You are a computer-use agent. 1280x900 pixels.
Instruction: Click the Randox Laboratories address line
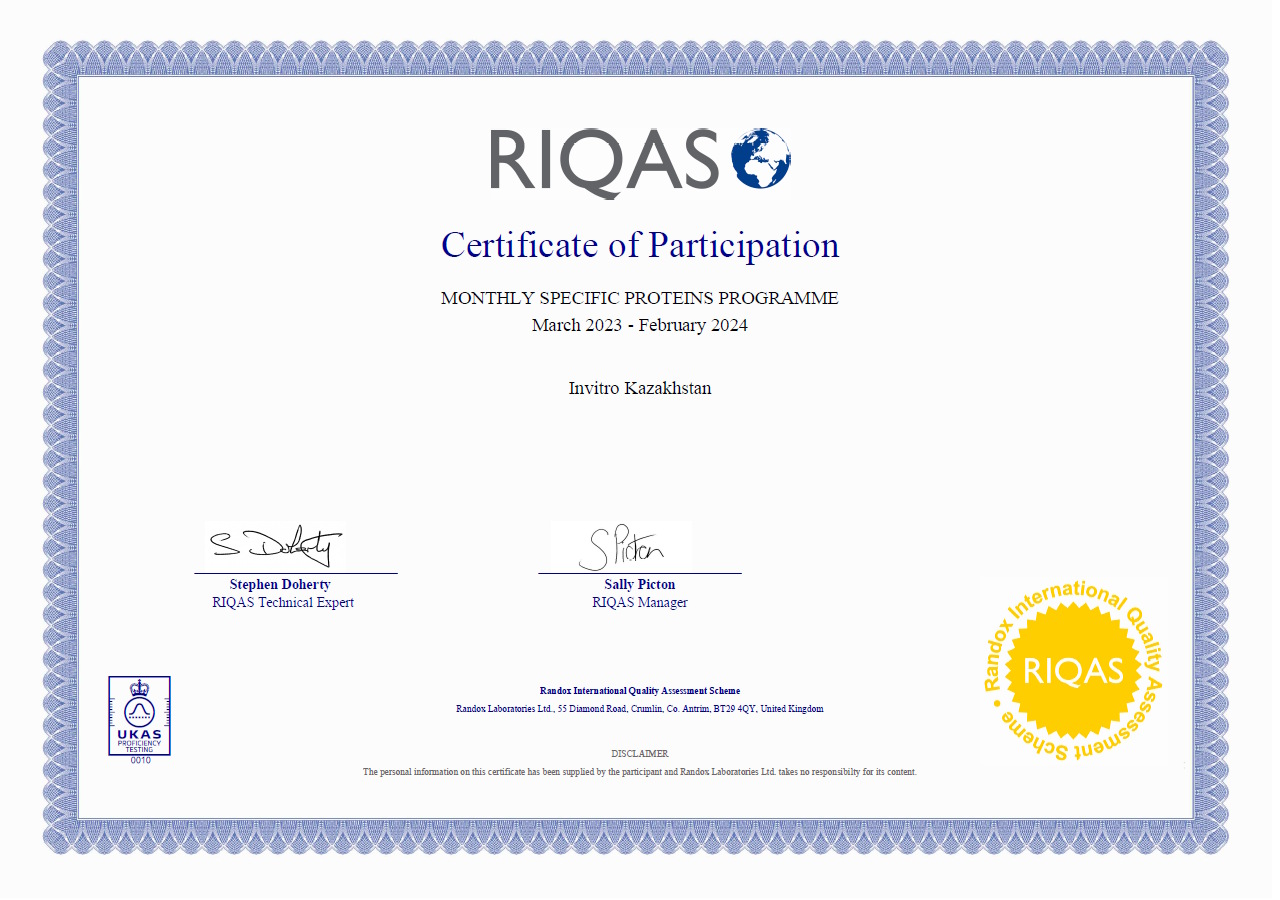click(640, 709)
